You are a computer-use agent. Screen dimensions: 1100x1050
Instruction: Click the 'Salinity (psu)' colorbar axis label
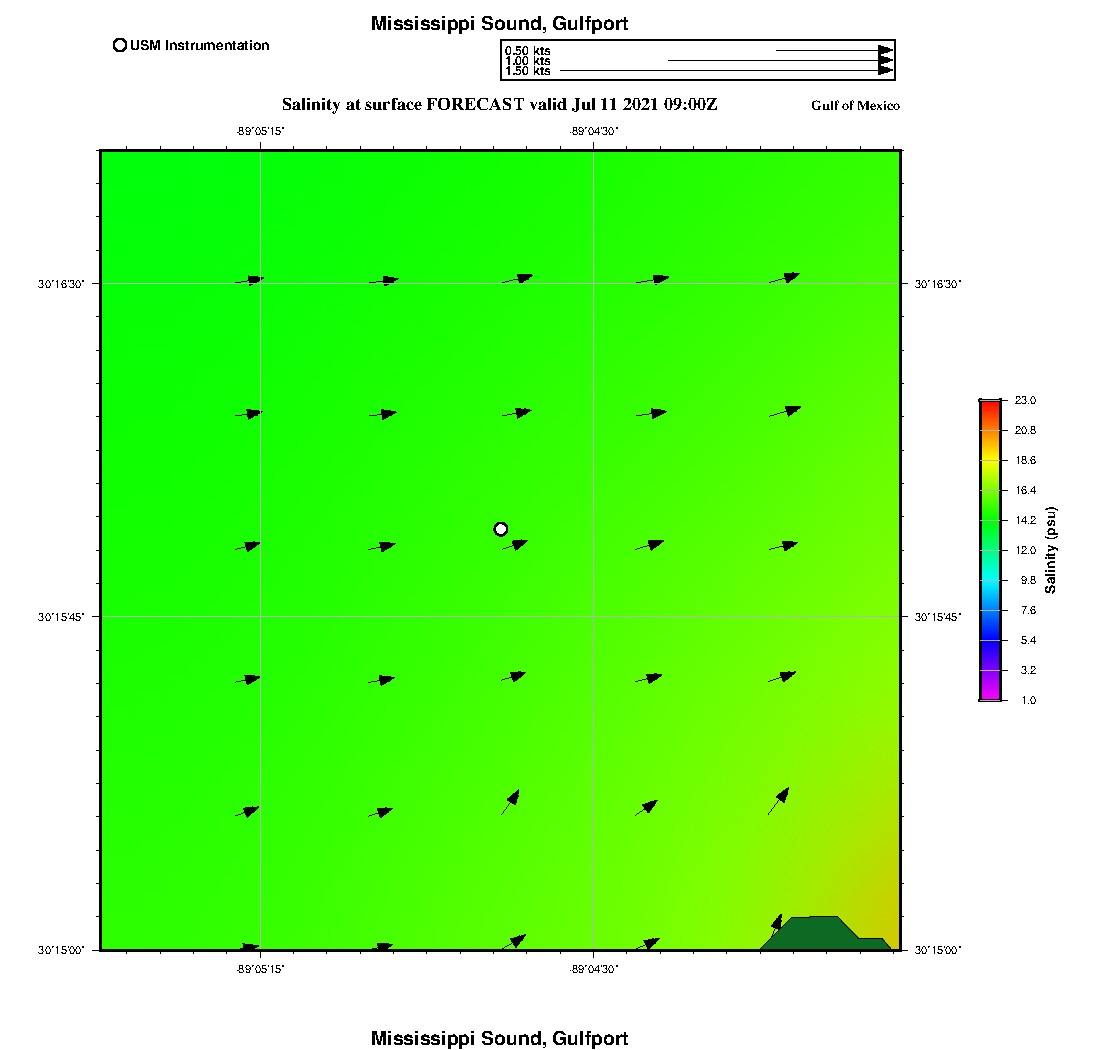point(1051,550)
